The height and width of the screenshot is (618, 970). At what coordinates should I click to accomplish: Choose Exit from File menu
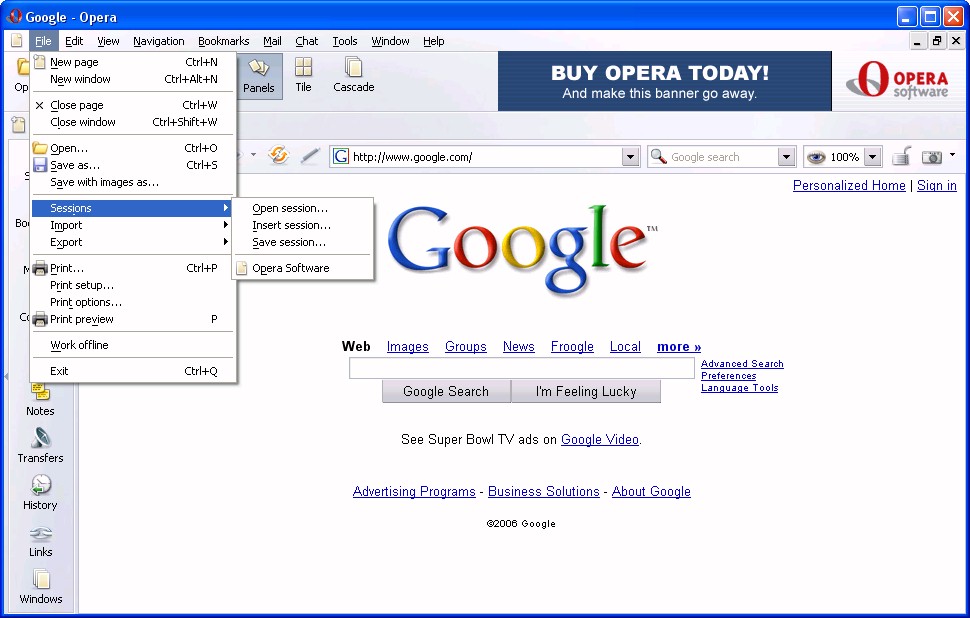click(x=133, y=371)
